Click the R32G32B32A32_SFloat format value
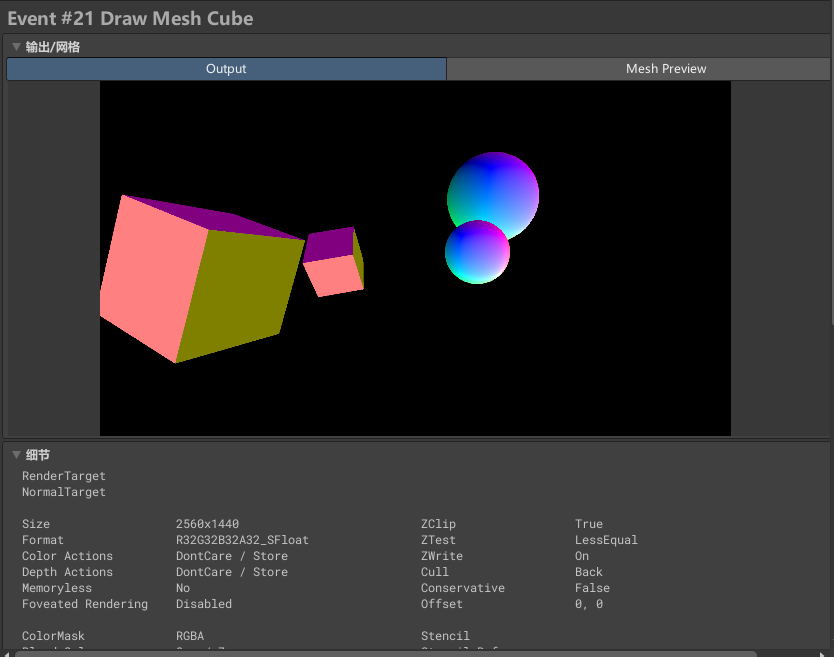 (242, 540)
